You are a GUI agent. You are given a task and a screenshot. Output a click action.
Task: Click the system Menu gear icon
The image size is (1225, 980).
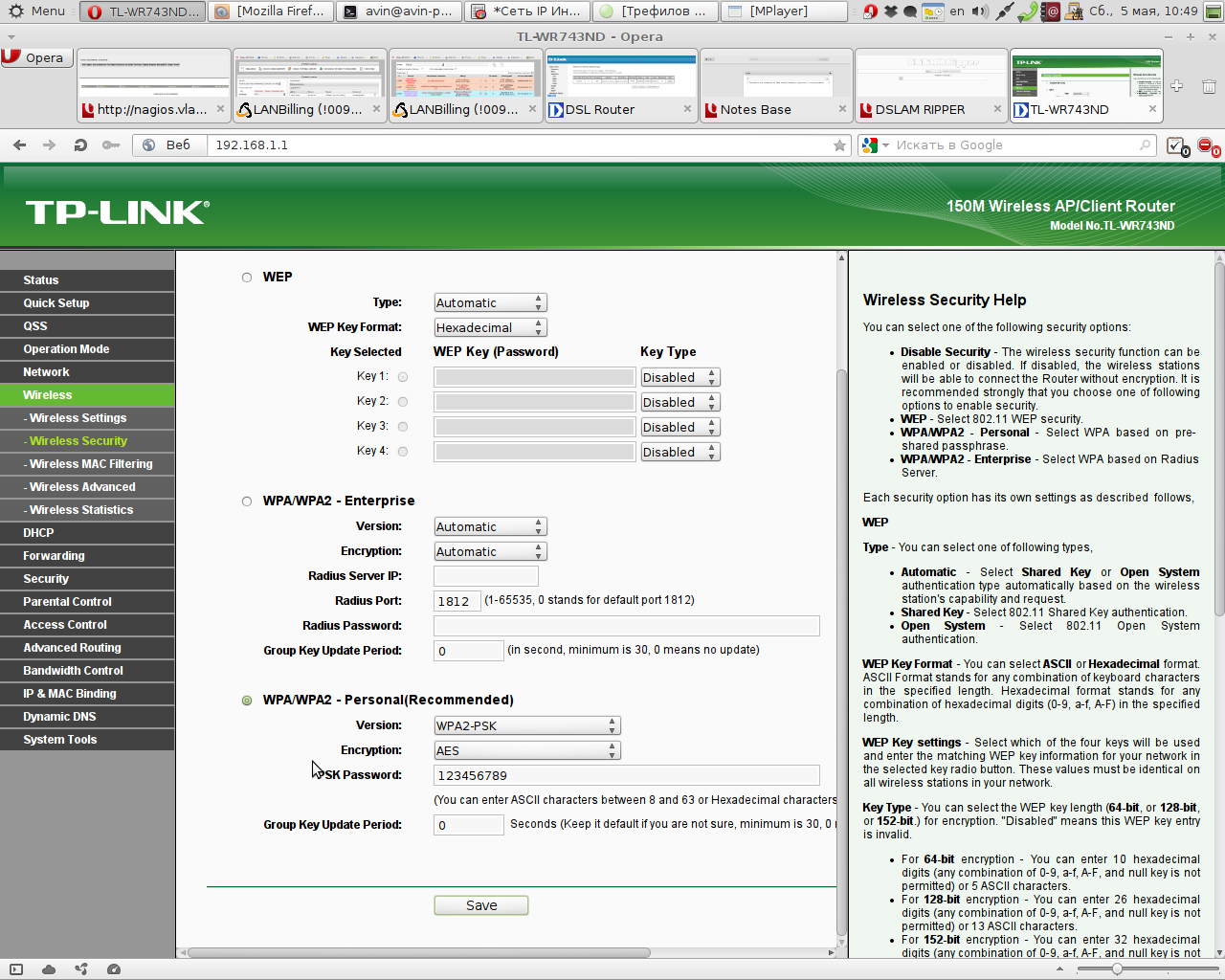click(15, 11)
